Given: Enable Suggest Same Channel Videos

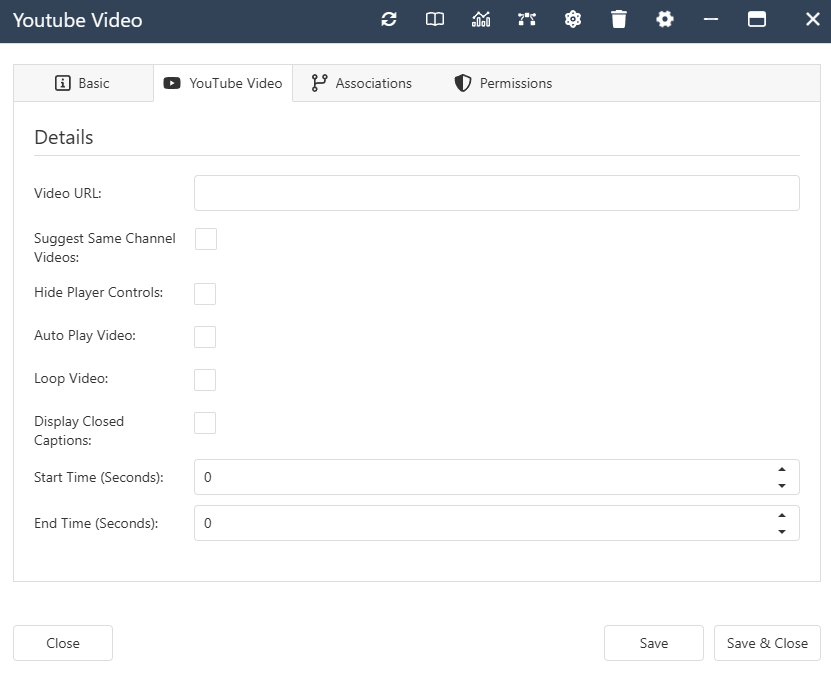Looking at the screenshot, I should tap(205, 239).
